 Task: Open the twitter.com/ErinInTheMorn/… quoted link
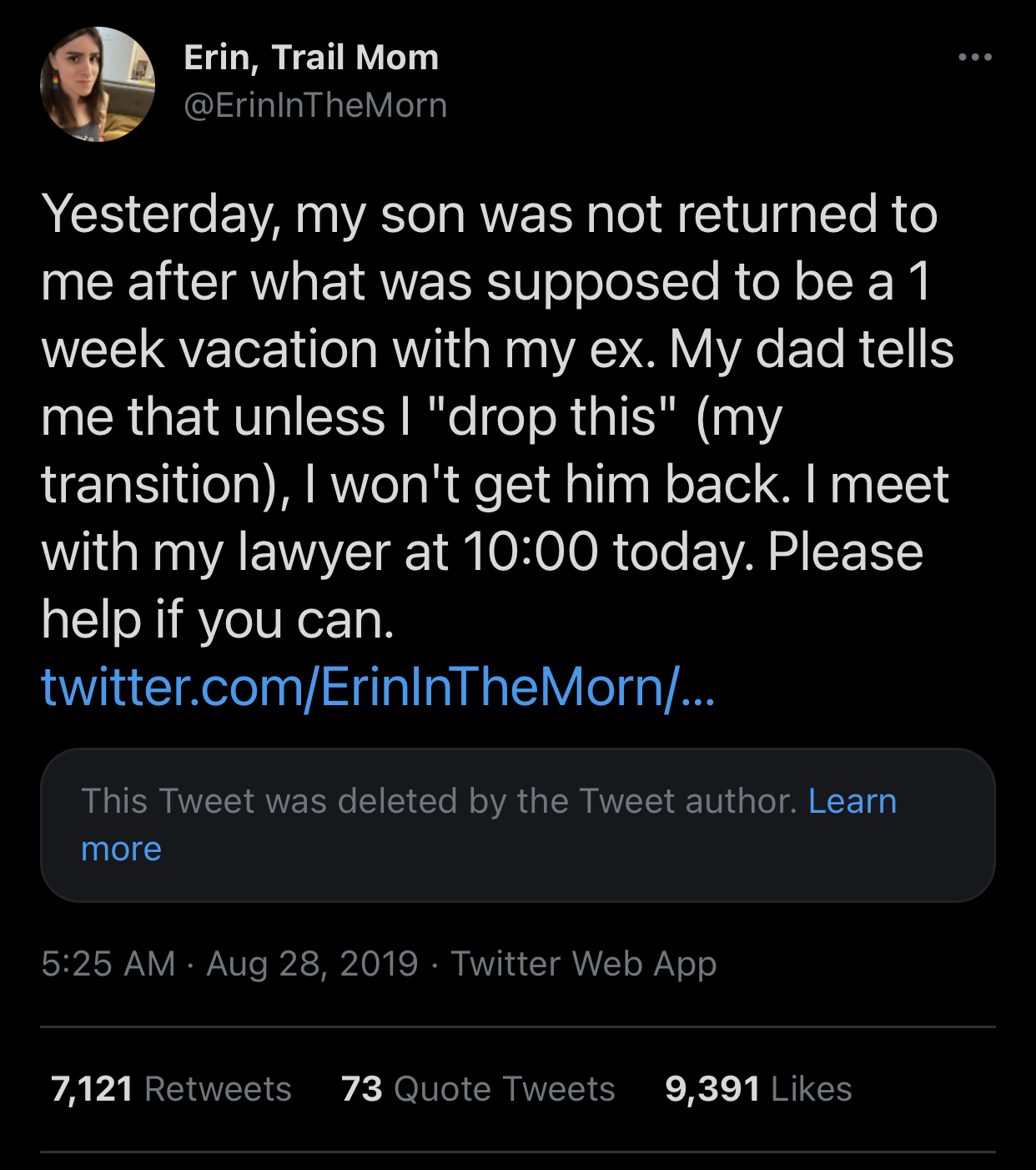click(x=377, y=688)
